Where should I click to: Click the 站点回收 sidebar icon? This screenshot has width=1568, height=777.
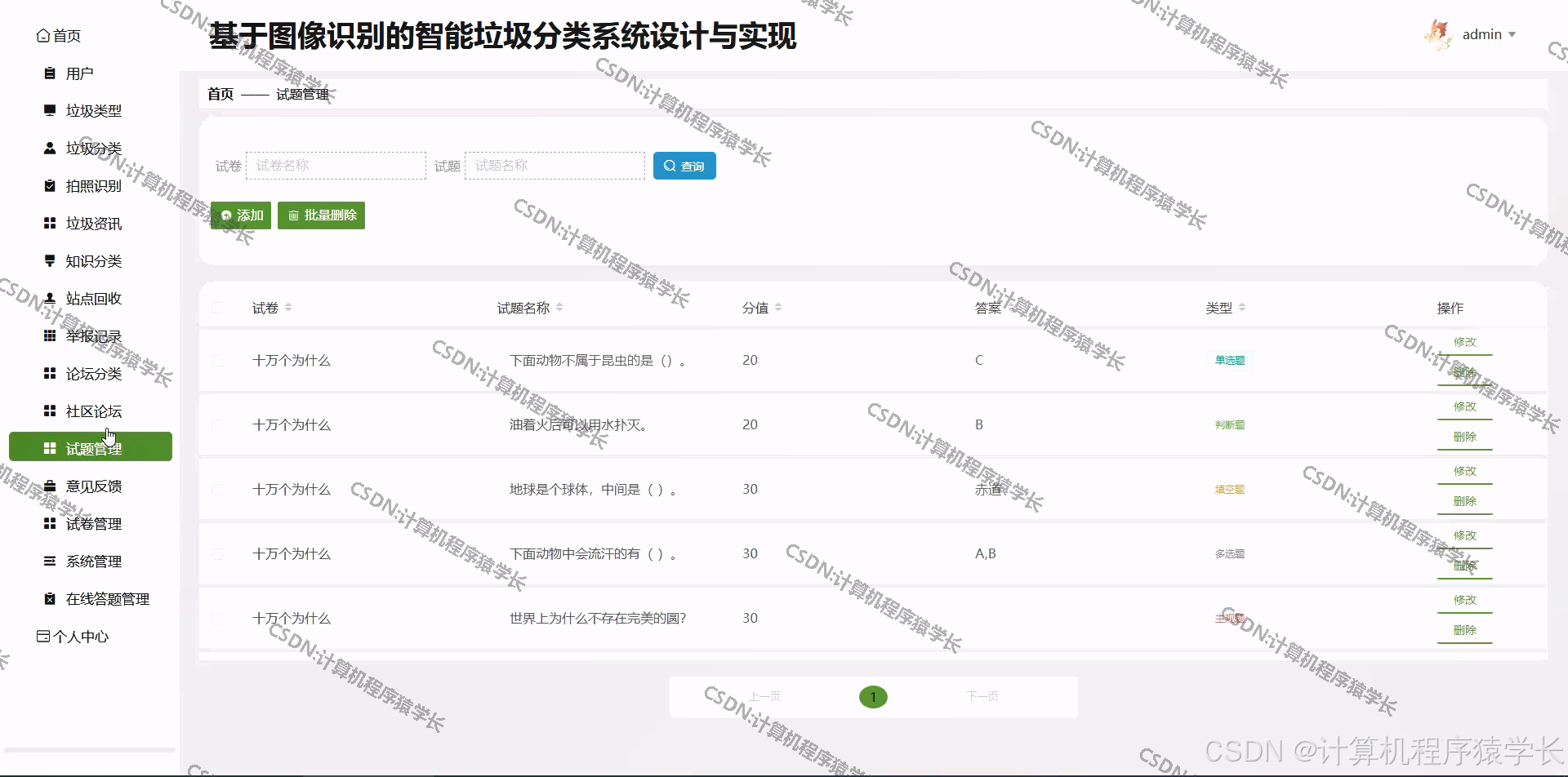tap(50, 298)
